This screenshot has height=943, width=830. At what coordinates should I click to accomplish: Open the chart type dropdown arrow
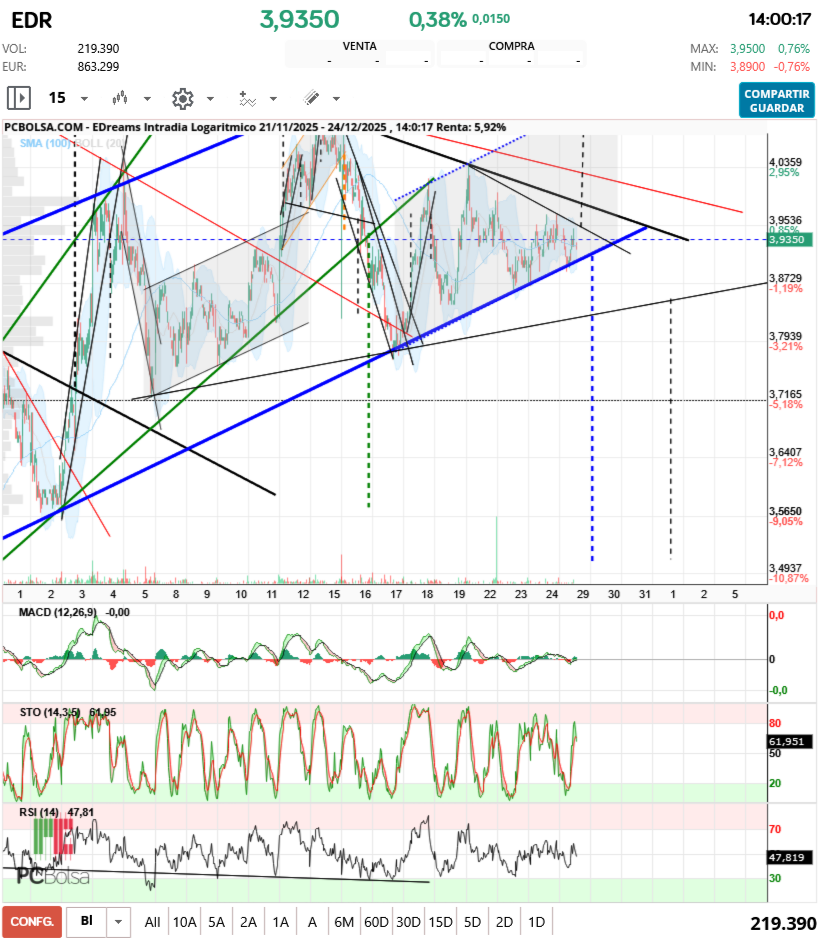[146, 98]
